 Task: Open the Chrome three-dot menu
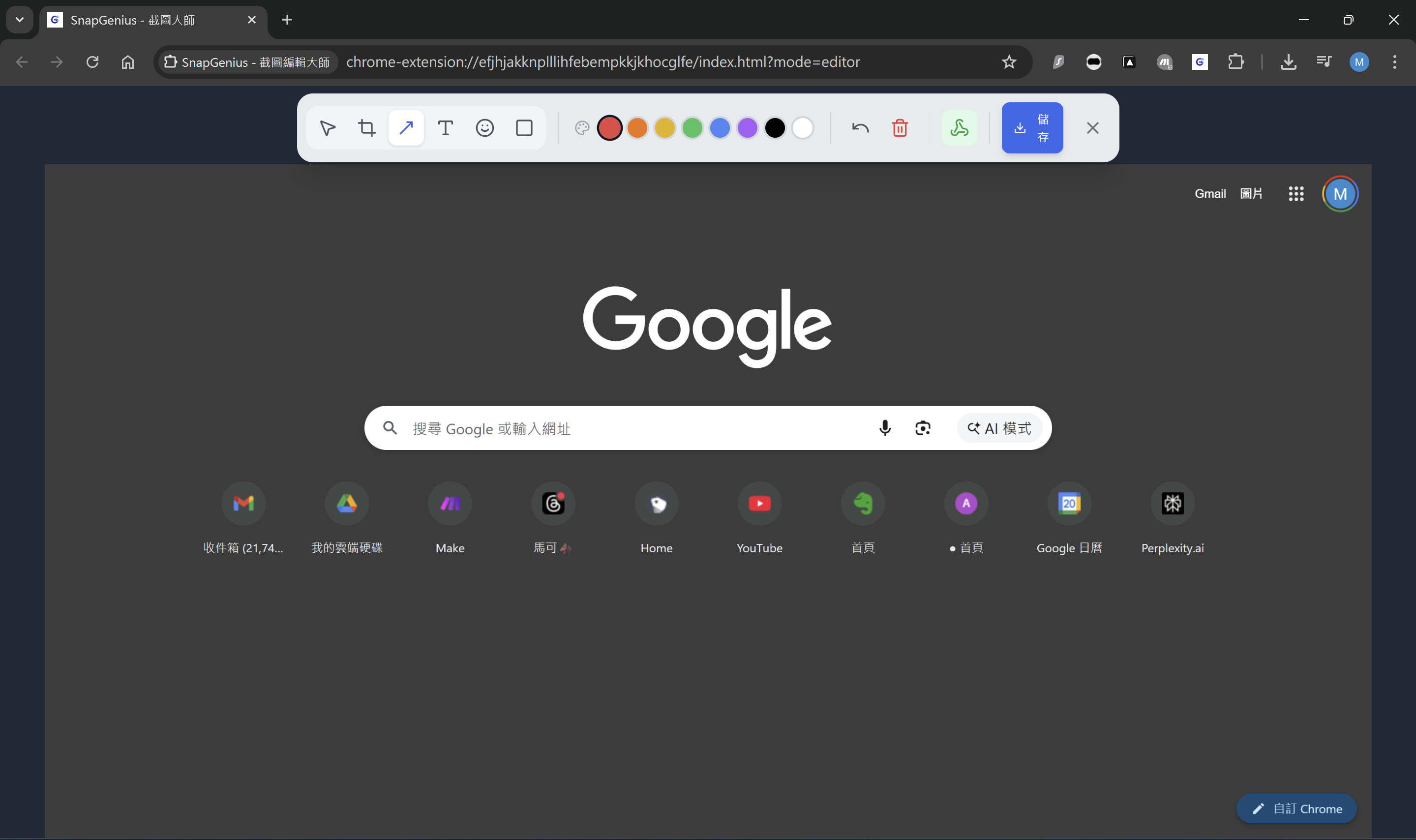click(1394, 61)
